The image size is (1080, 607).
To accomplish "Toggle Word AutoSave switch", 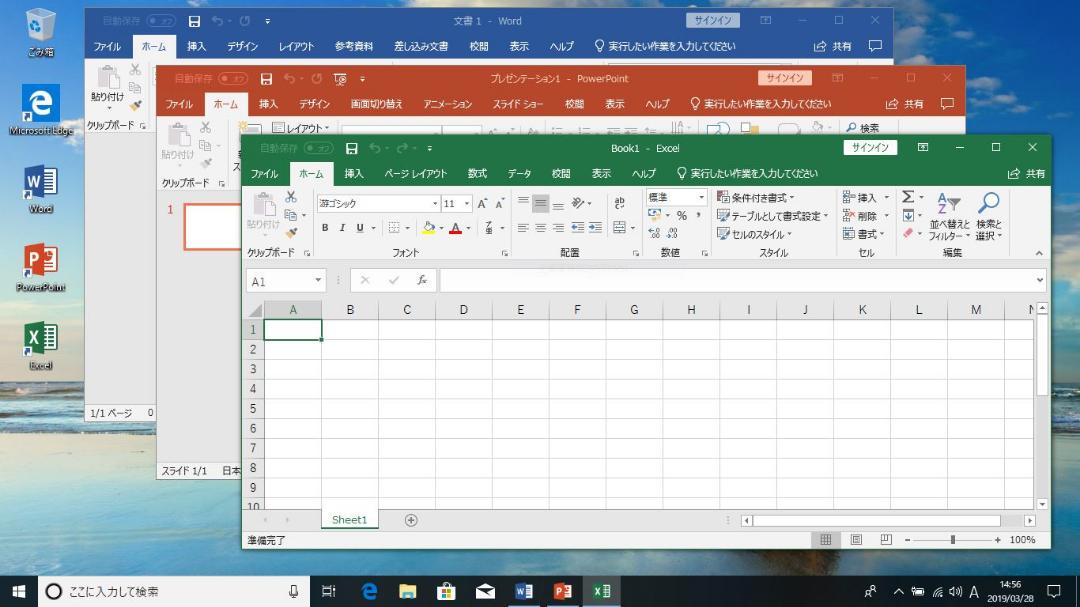I will click(161, 21).
